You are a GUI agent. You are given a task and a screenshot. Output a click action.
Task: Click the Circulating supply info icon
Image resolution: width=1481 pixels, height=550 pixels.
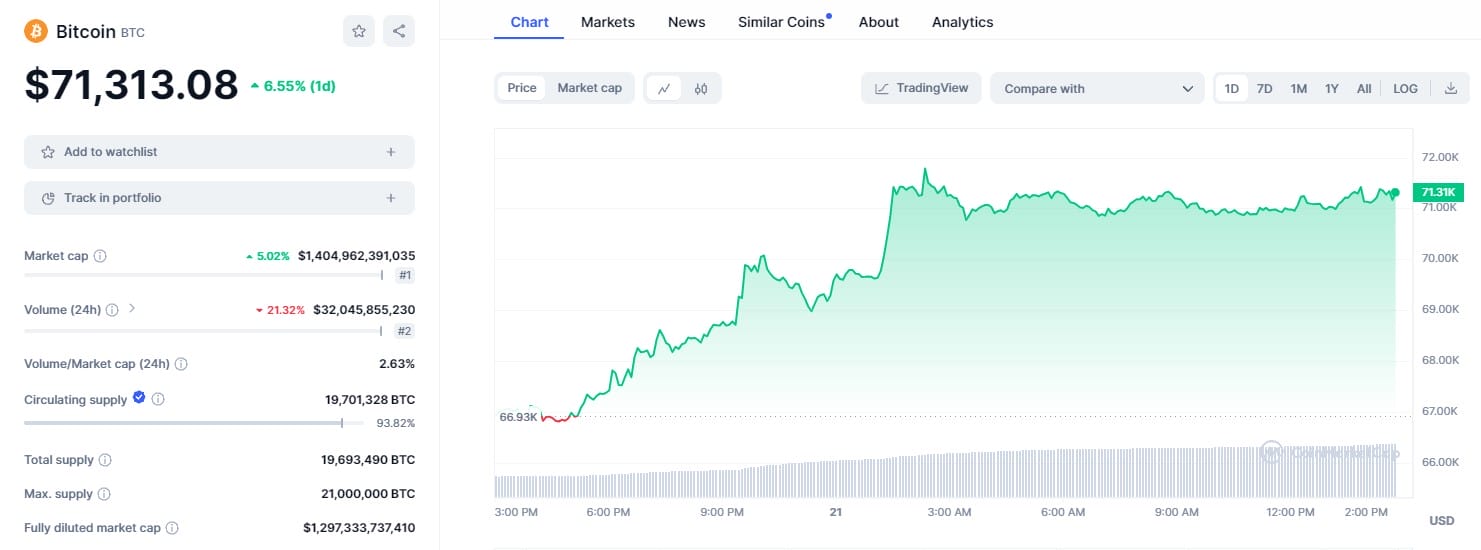pyautogui.click(x=158, y=400)
